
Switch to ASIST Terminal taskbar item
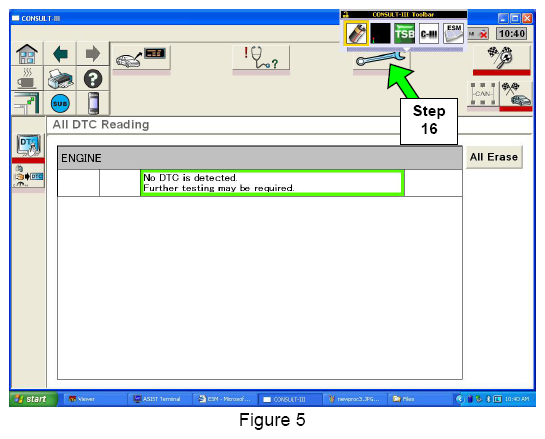[159, 399]
